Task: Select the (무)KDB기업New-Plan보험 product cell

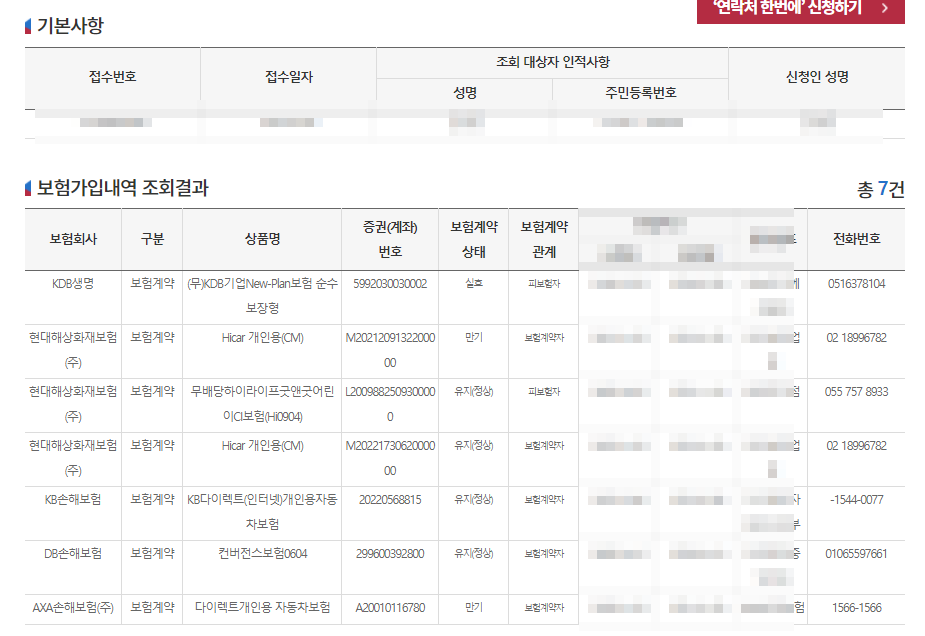Action: [x=262, y=296]
